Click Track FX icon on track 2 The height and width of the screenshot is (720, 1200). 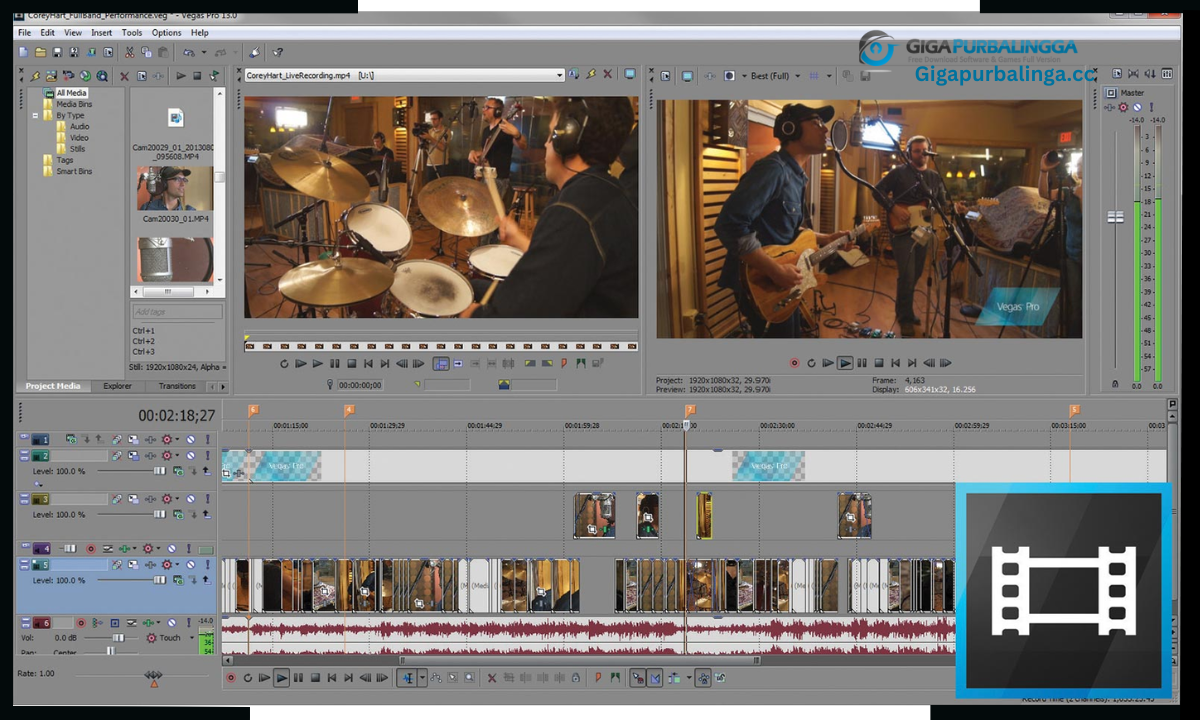150,456
